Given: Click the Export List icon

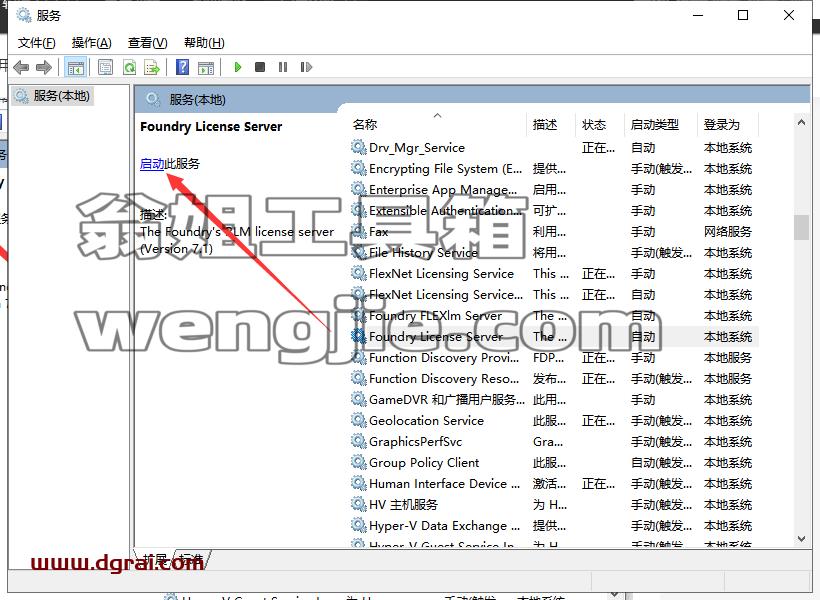Looking at the screenshot, I should point(152,67).
